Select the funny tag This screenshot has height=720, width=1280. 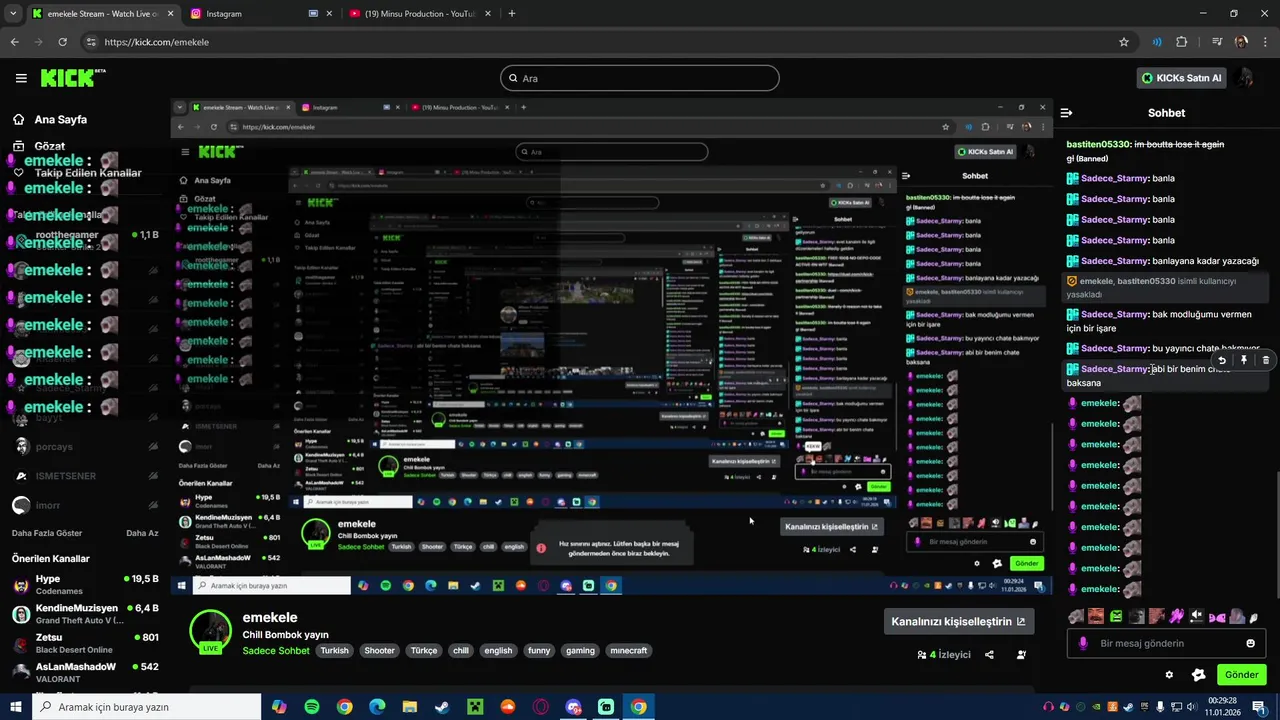(539, 651)
